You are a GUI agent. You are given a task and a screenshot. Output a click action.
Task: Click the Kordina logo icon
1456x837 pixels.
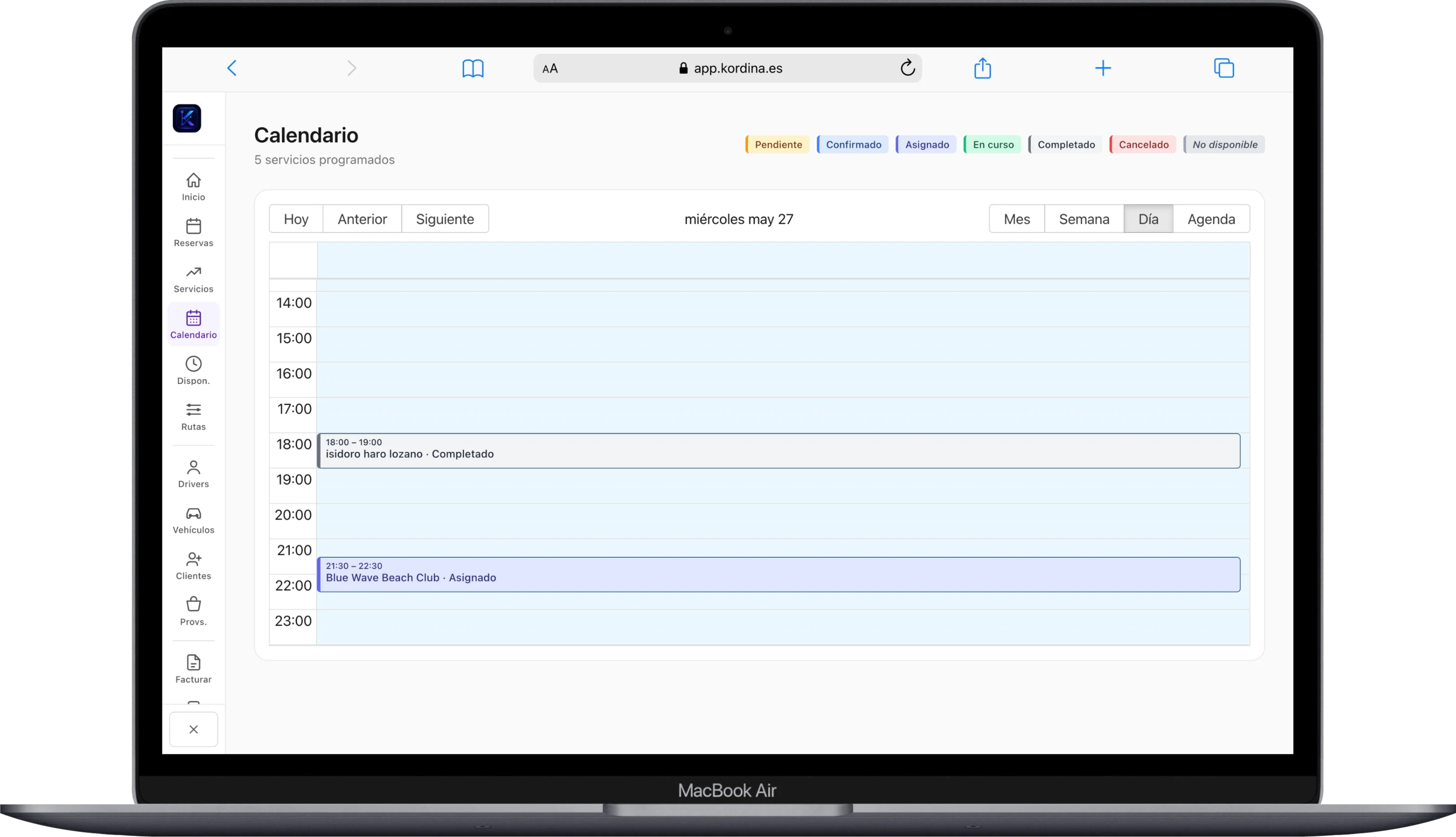187,118
